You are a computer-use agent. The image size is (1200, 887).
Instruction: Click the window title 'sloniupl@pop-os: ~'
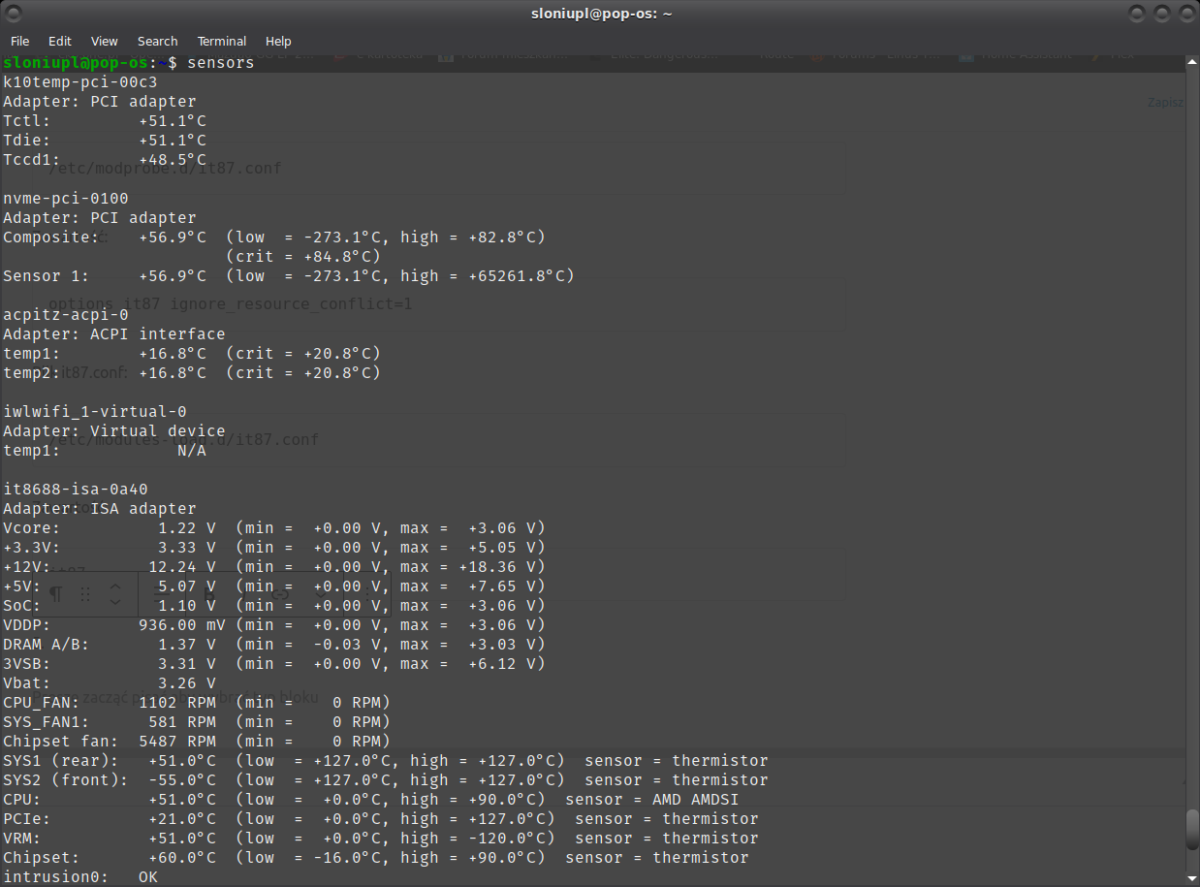point(600,13)
